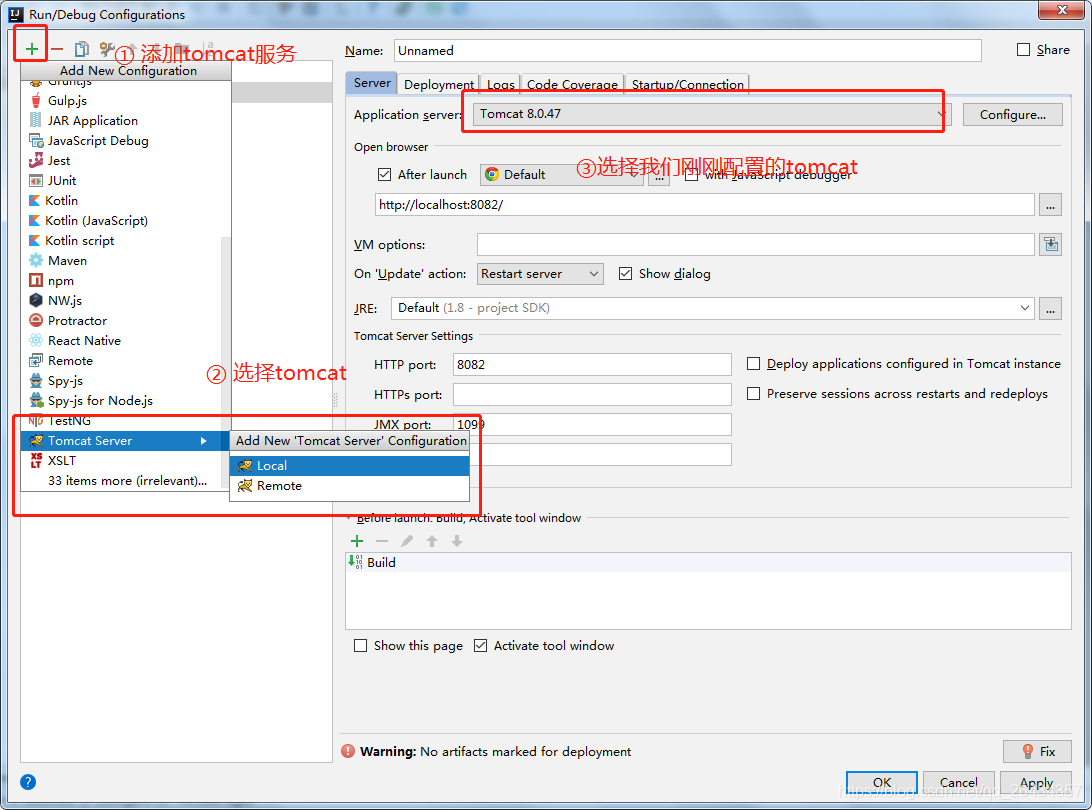Choose Remote Tomcat Server configuration
This screenshot has height=810, width=1092.
pyautogui.click(x=350, y=486)
